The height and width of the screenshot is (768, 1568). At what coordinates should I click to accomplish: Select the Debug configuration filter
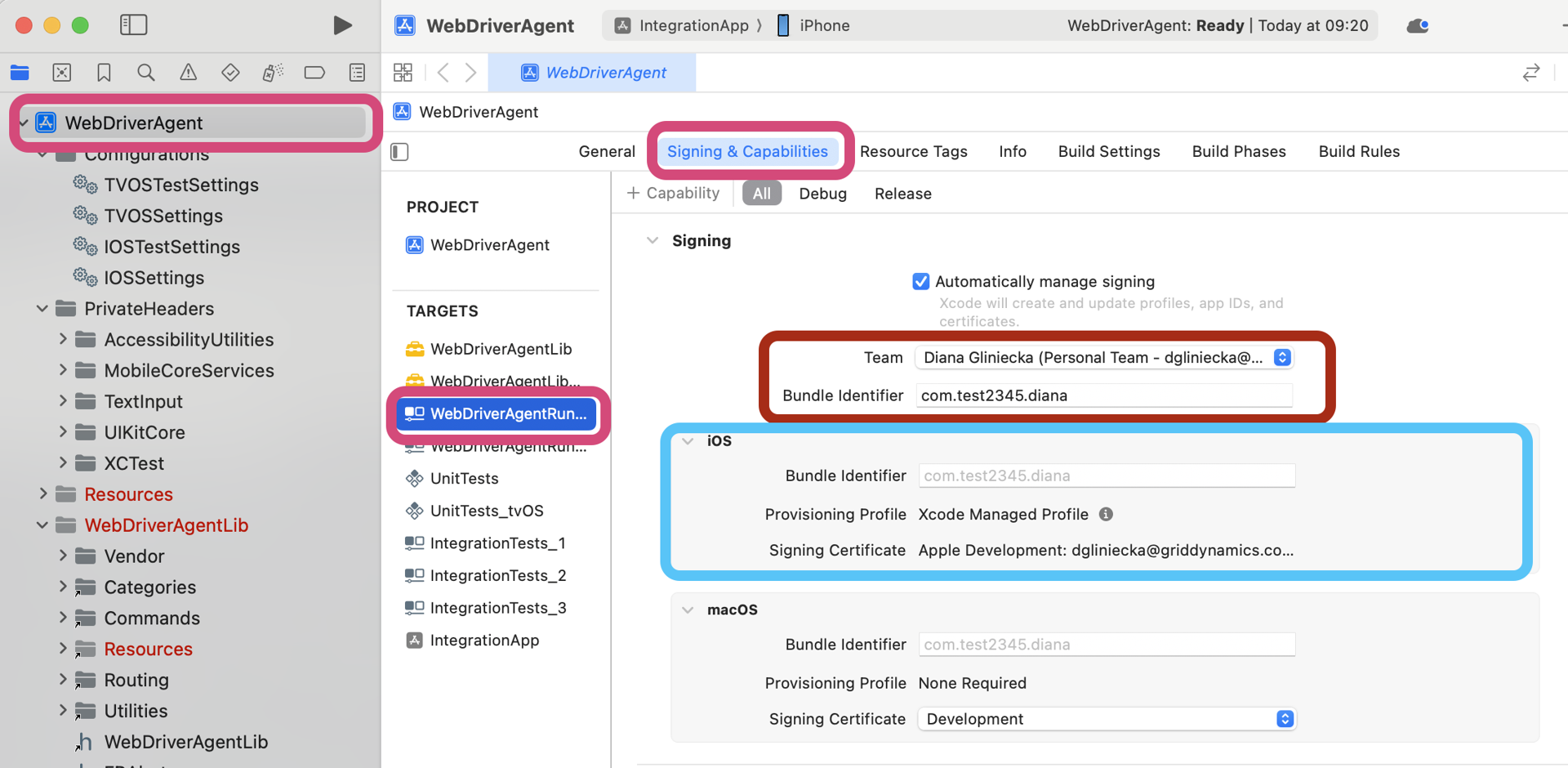[x=822, y=194]
